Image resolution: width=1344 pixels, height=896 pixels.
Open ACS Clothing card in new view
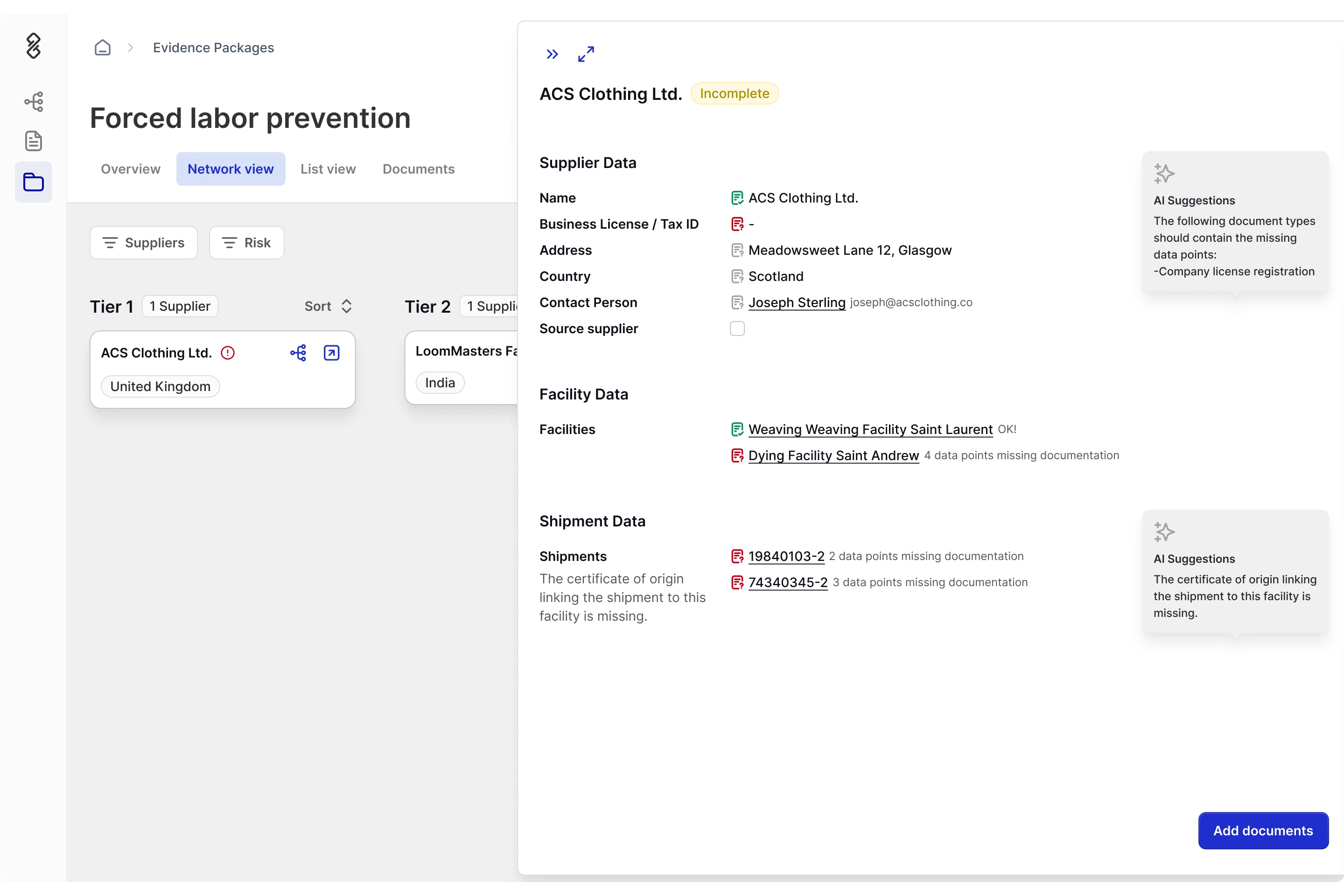coord(331,353)
